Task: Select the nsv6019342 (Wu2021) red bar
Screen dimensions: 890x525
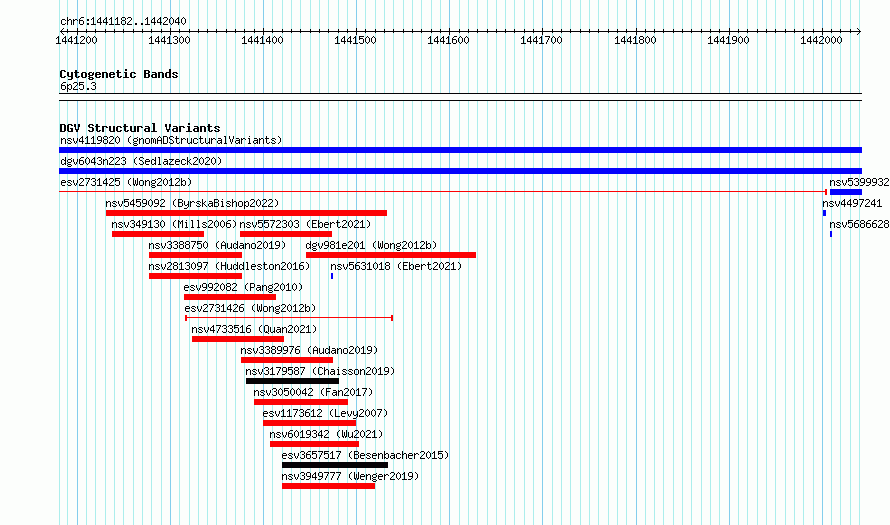Action: (x=314, y=444)
